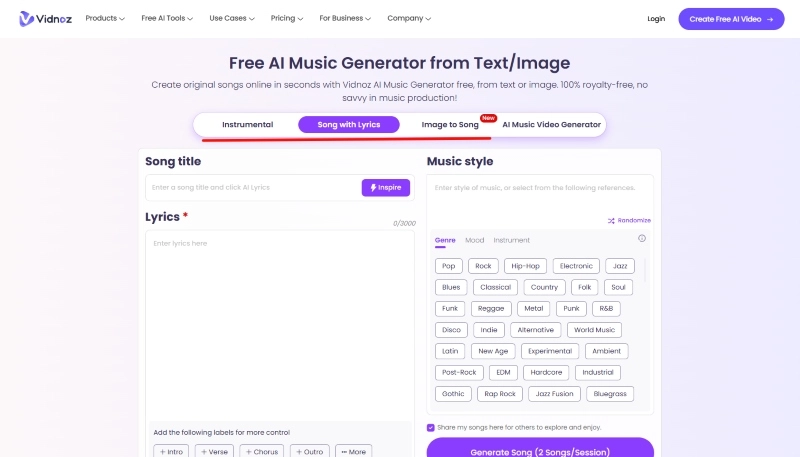Select the R&B genre tag
The height and width of the screenshot is (457, 800).
tap(606, 309)
